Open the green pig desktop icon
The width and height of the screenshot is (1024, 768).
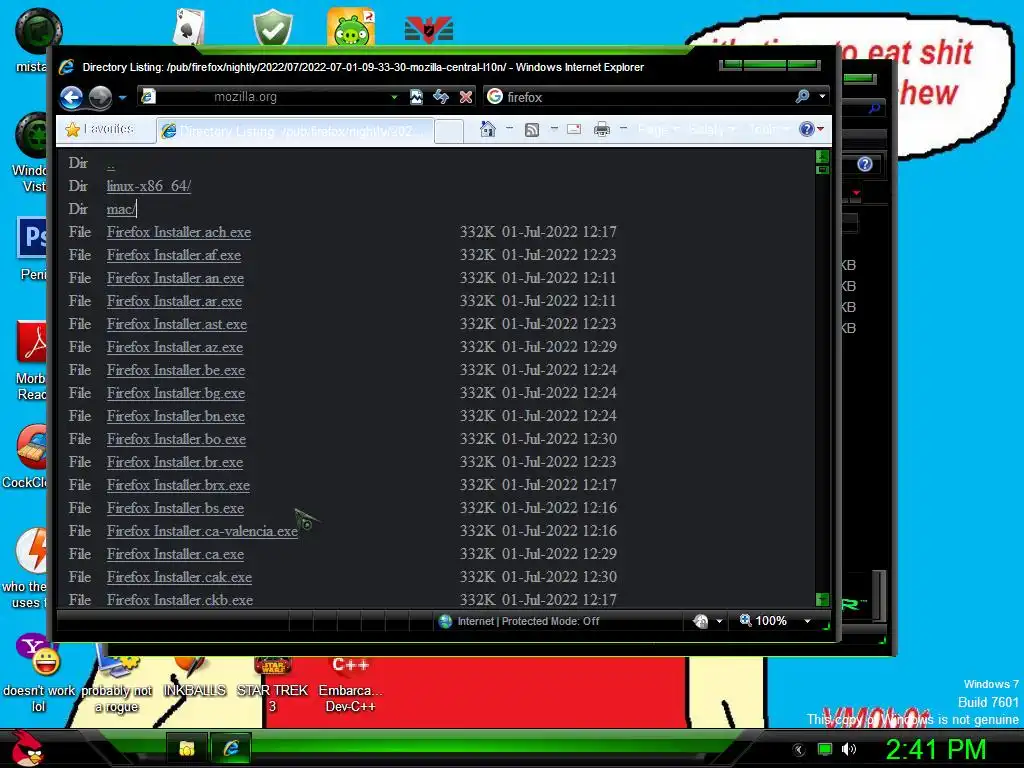[x=351, y=26]
